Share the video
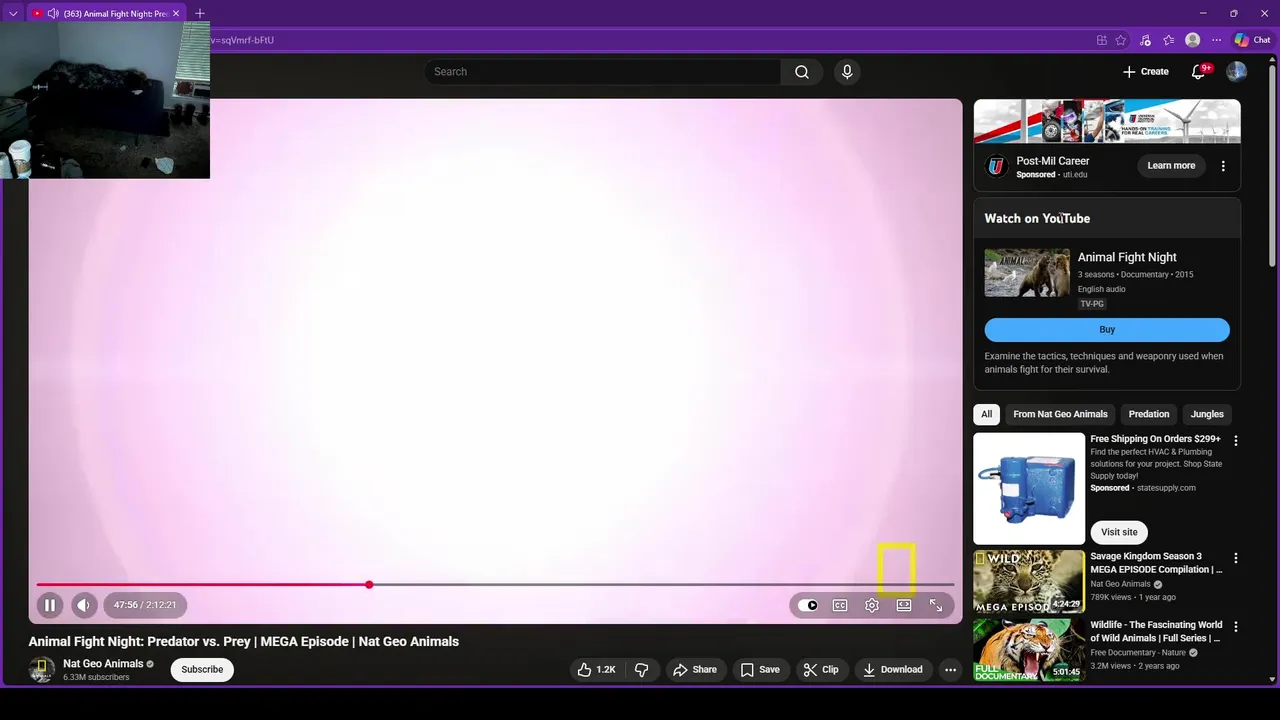1280x720 pixels. point(695,670)
